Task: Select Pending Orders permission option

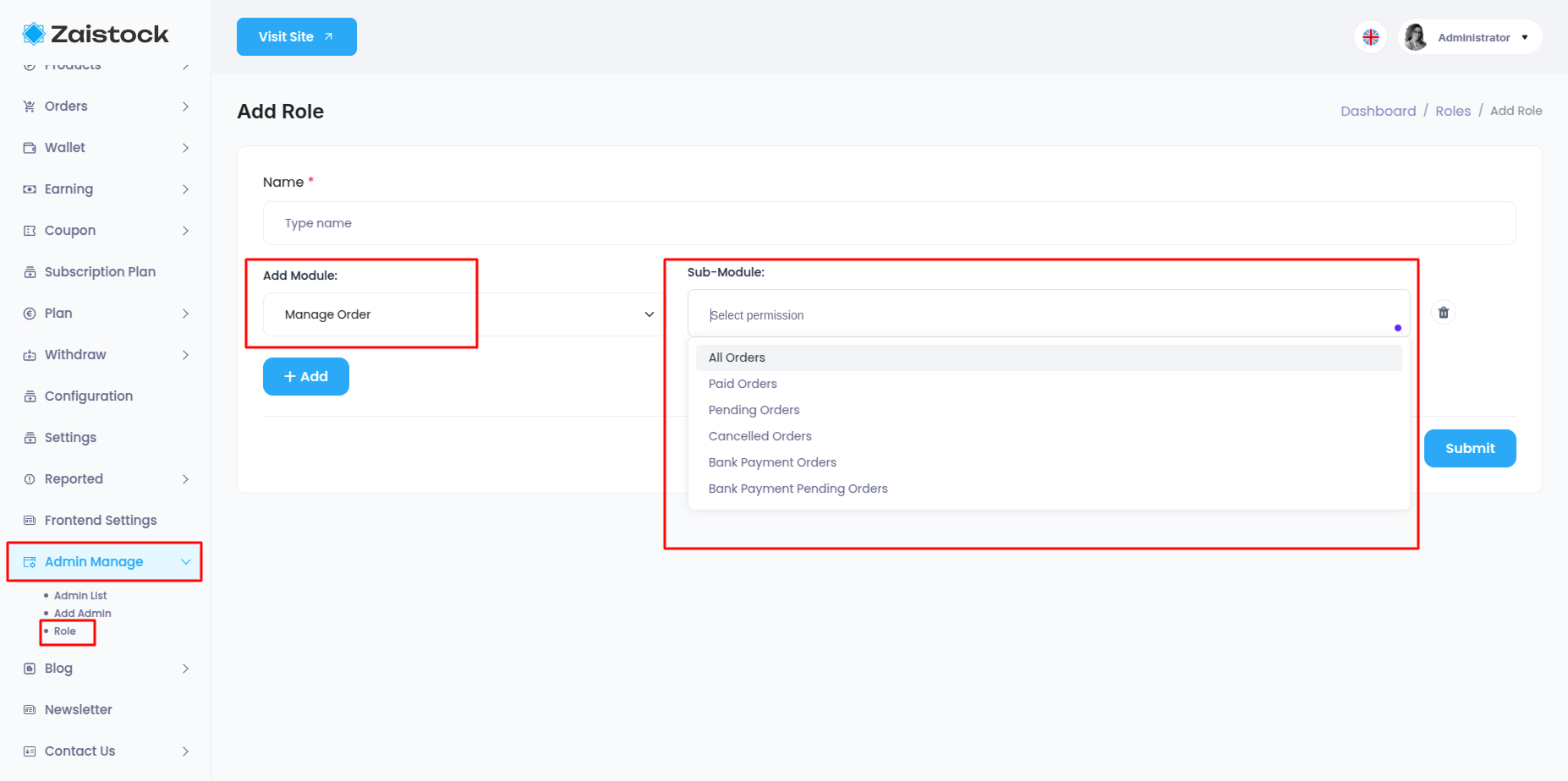Action: coord(1049,410)
